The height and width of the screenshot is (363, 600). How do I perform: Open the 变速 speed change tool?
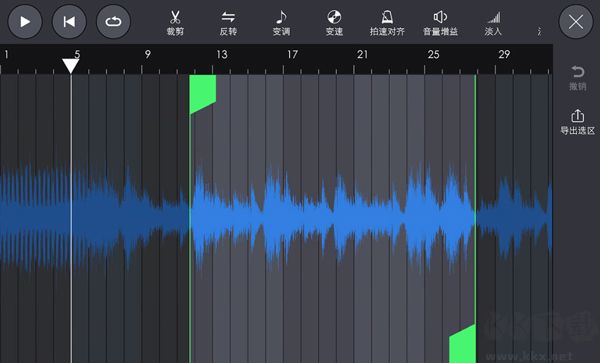point(334,23)
